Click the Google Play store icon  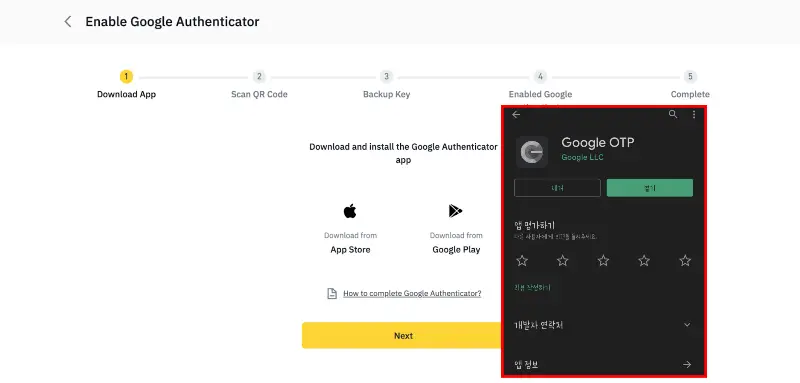point(455,211)
